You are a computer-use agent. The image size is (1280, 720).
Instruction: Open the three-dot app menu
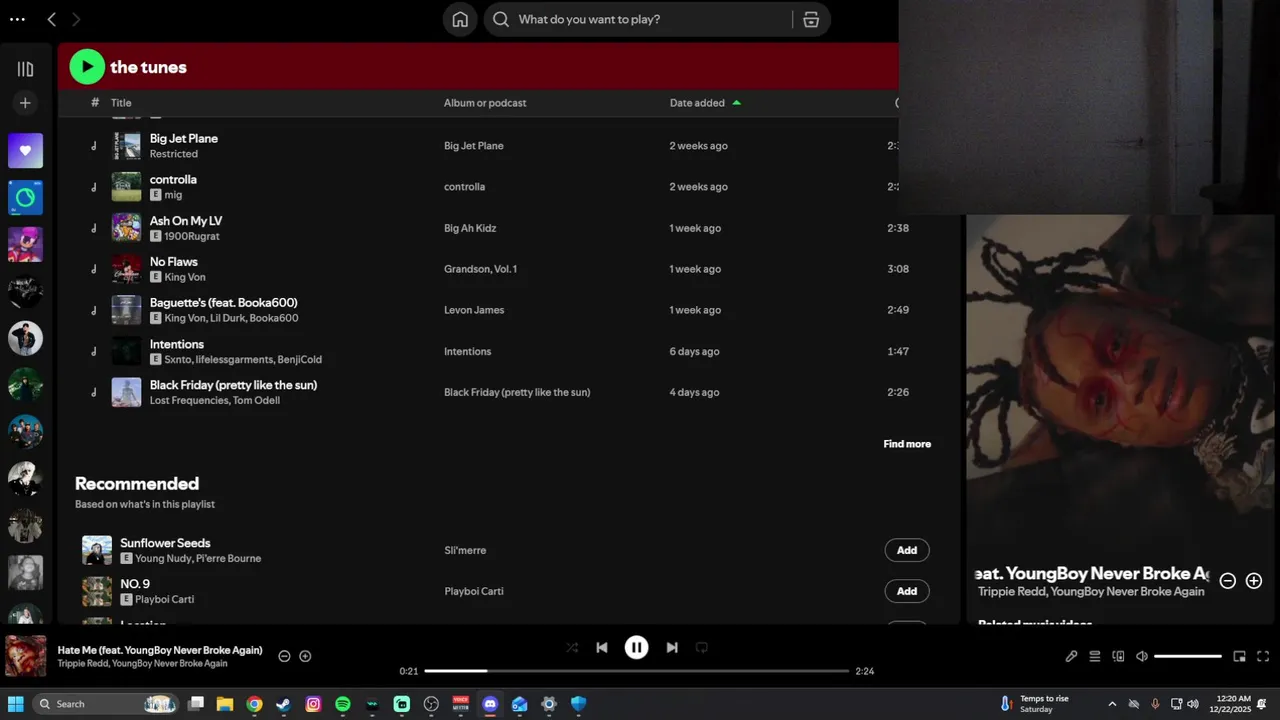[x=17, y=19]
